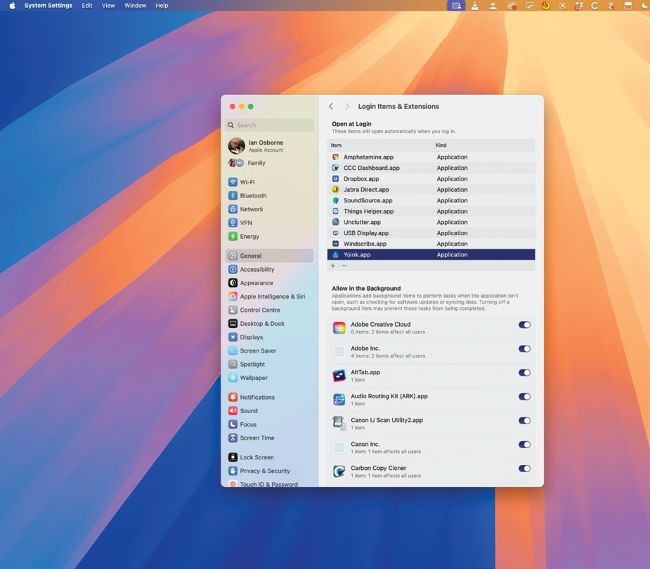Open Wi-Fi settings in sidebar
Image resolution: width=650 pixels, height=569 pixels.
pos(269,182)
